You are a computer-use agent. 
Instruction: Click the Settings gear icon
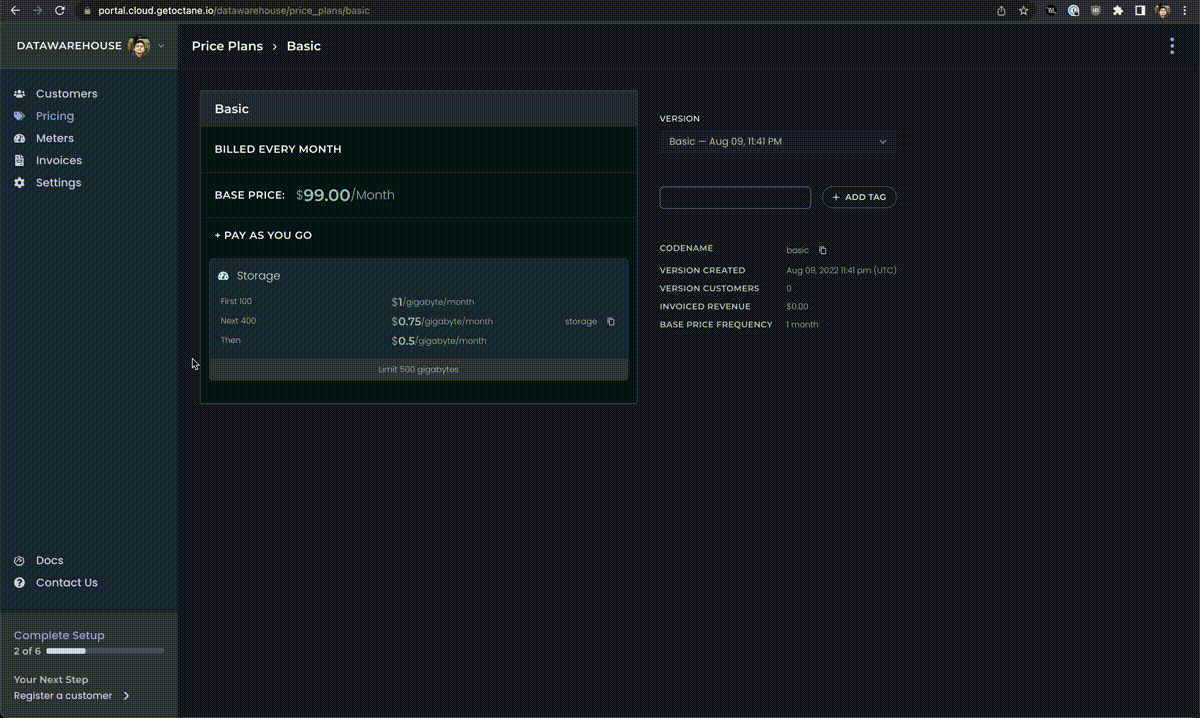(19, 183)
